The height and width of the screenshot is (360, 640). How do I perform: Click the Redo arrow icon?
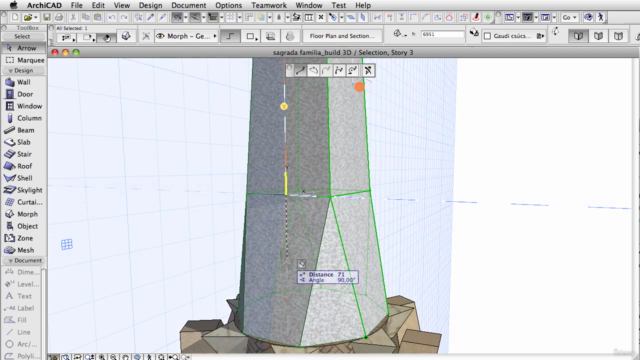tap(124, 17)
